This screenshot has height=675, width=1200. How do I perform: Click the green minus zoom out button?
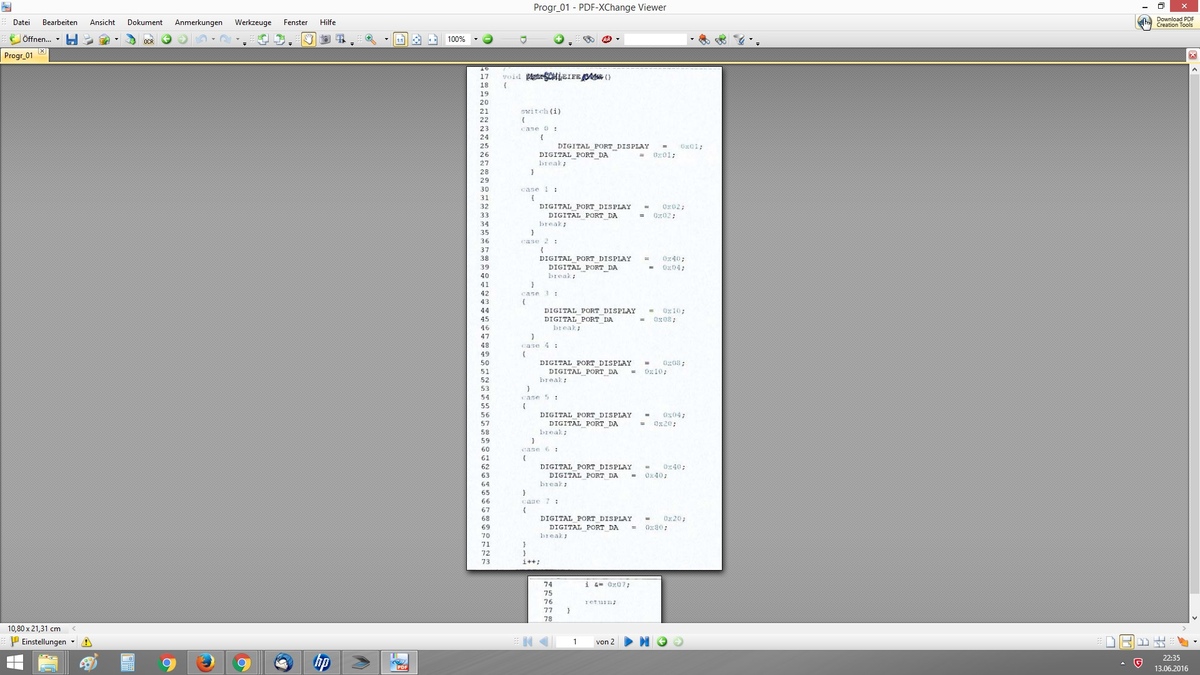click(x=487, y=39)
